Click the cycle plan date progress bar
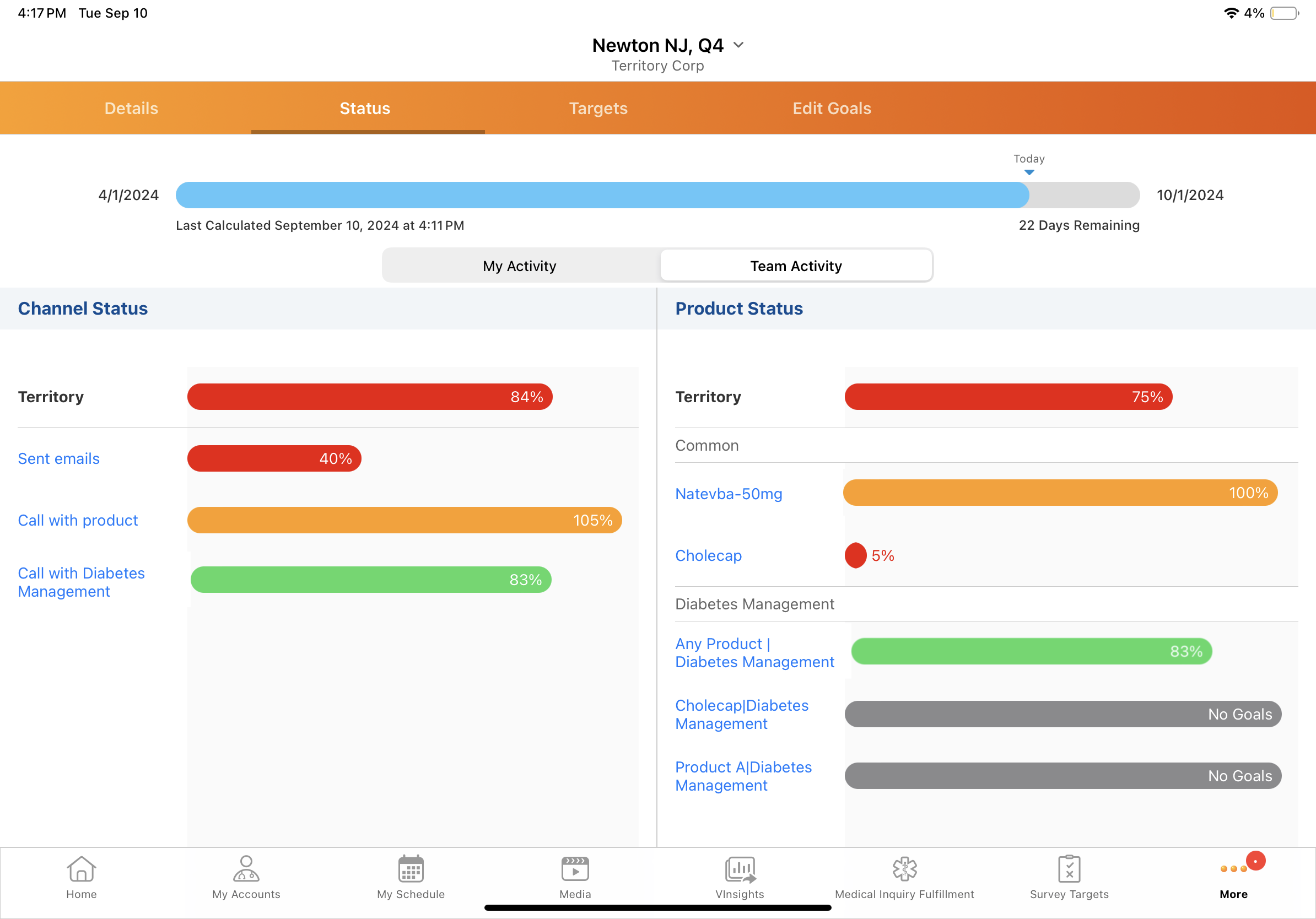This screenshot has width=1316, height=919. pyautogui.click(x=657, y=196)
